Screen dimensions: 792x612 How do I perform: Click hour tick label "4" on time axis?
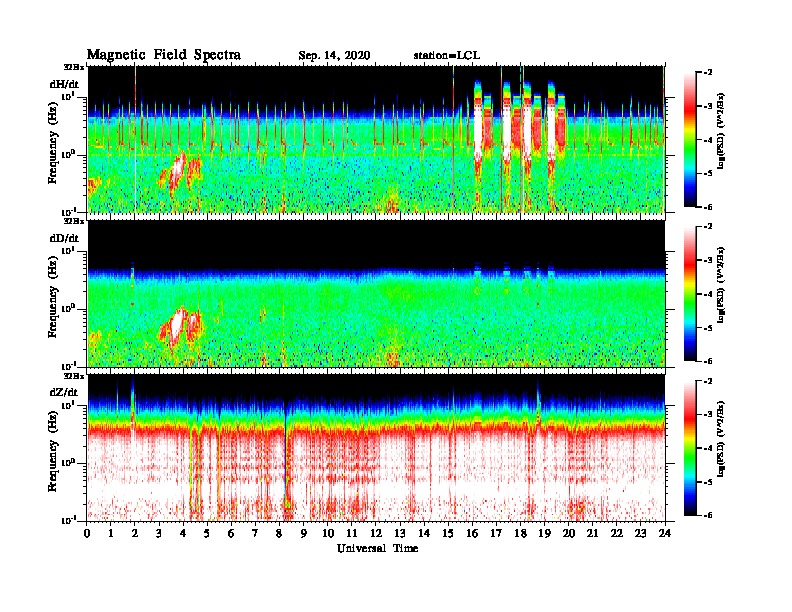pos(183,534)
